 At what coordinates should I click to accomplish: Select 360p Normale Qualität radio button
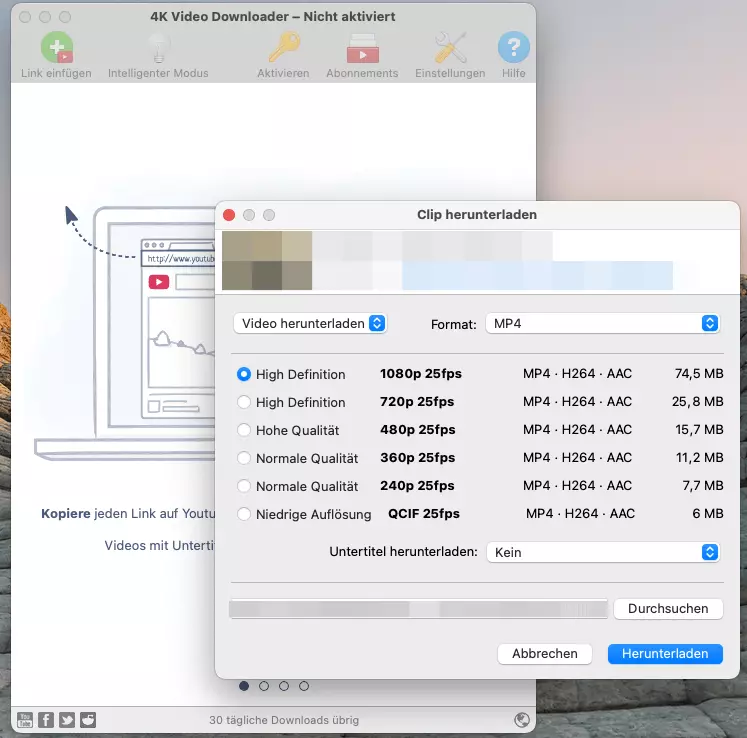tap(244, 458)
